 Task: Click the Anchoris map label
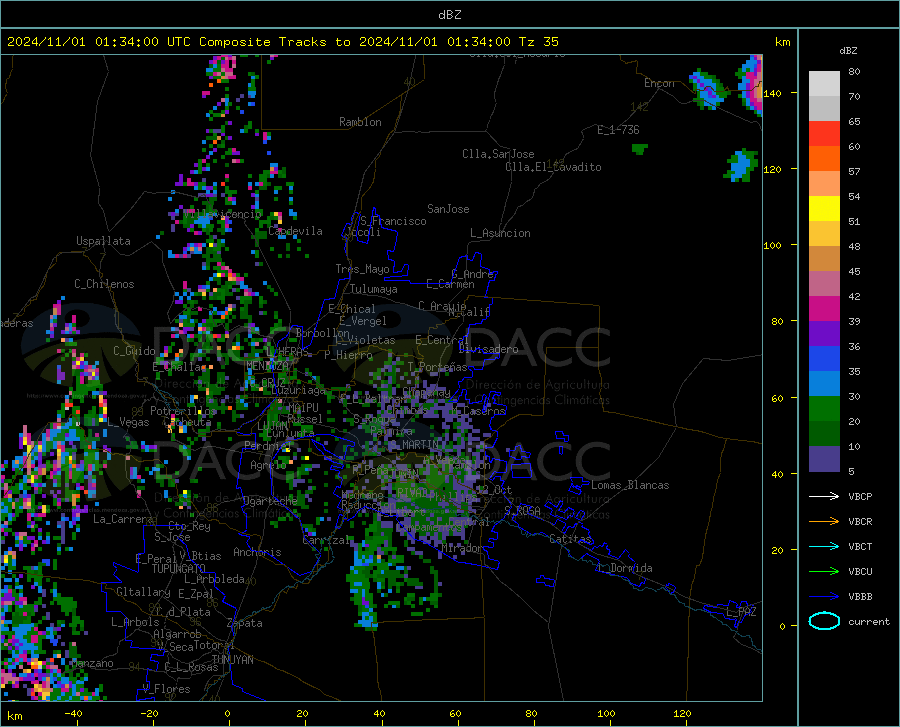pos(257,552)
